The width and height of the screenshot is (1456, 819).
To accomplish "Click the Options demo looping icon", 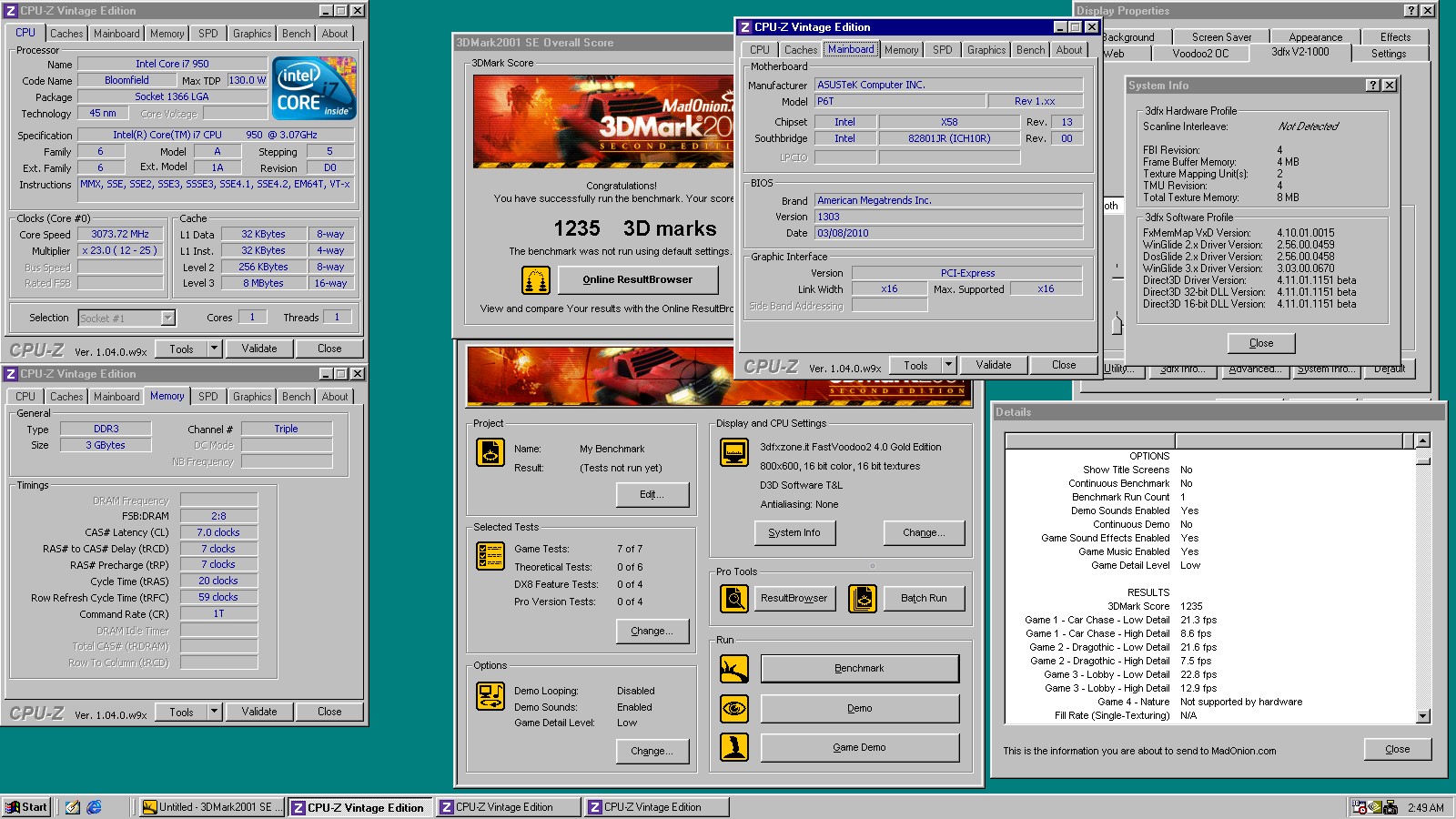I will coord(490,696).
